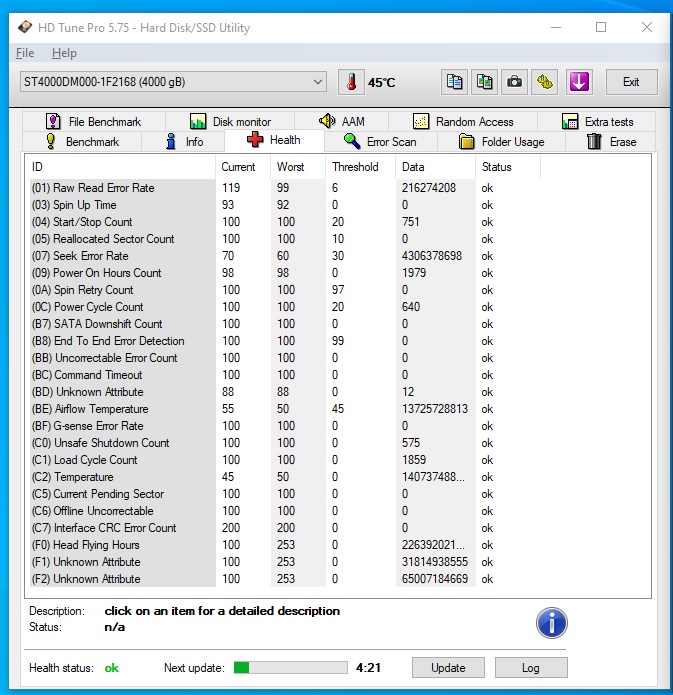This screenshot has height=695, width=673.
Task: Go to the Erase tab
Action: coord(611,142)
